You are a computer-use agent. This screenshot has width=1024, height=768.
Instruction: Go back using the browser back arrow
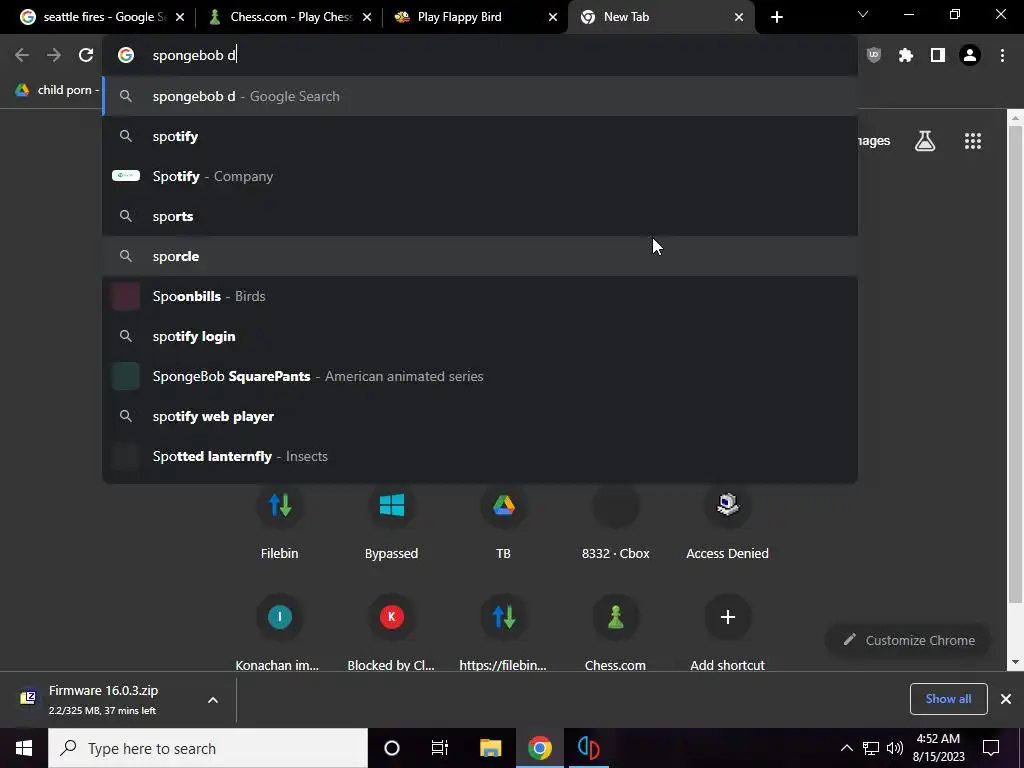pyautogui.click(x=22, y=56)
